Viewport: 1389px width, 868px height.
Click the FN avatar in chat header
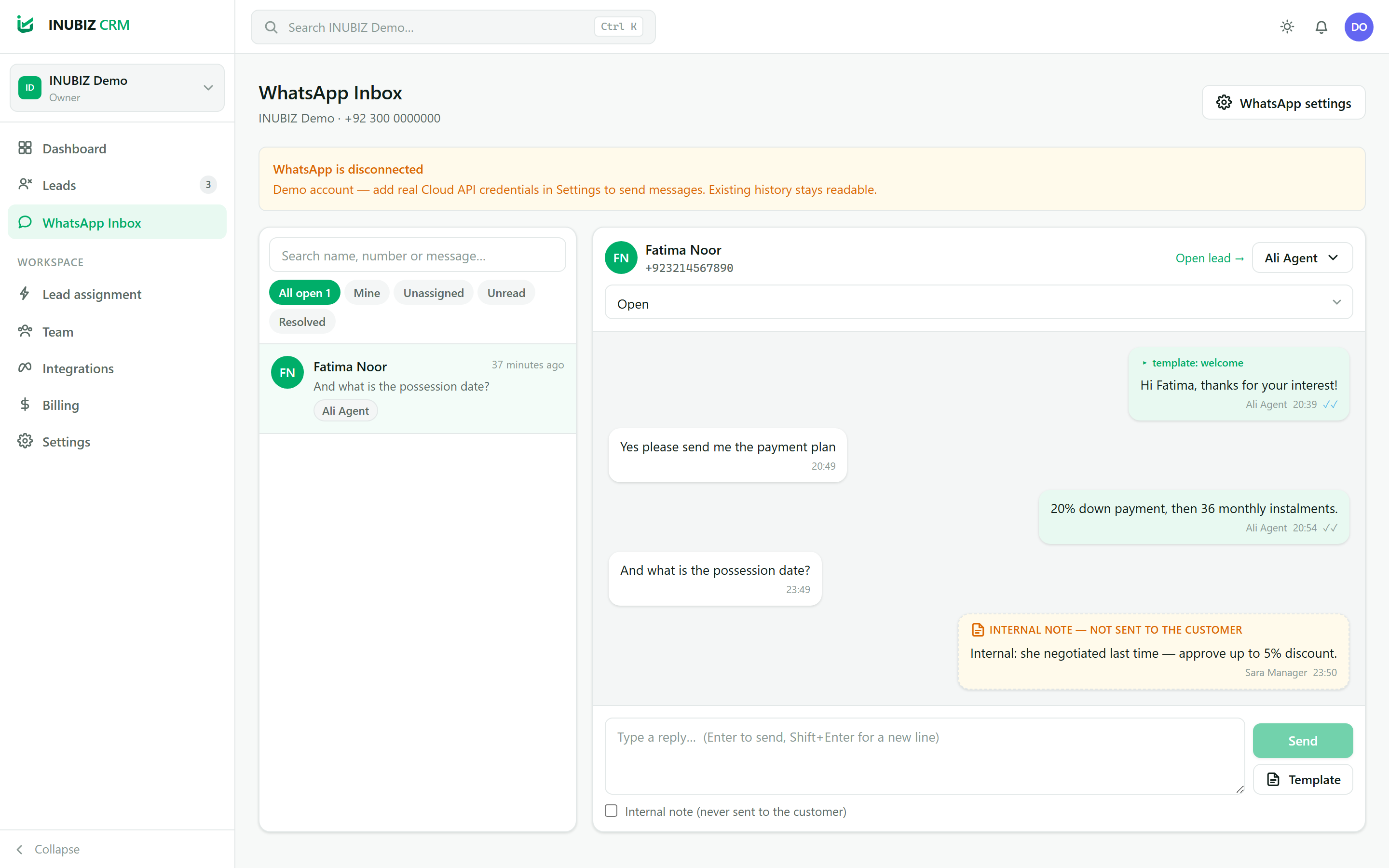click(621, 258)
